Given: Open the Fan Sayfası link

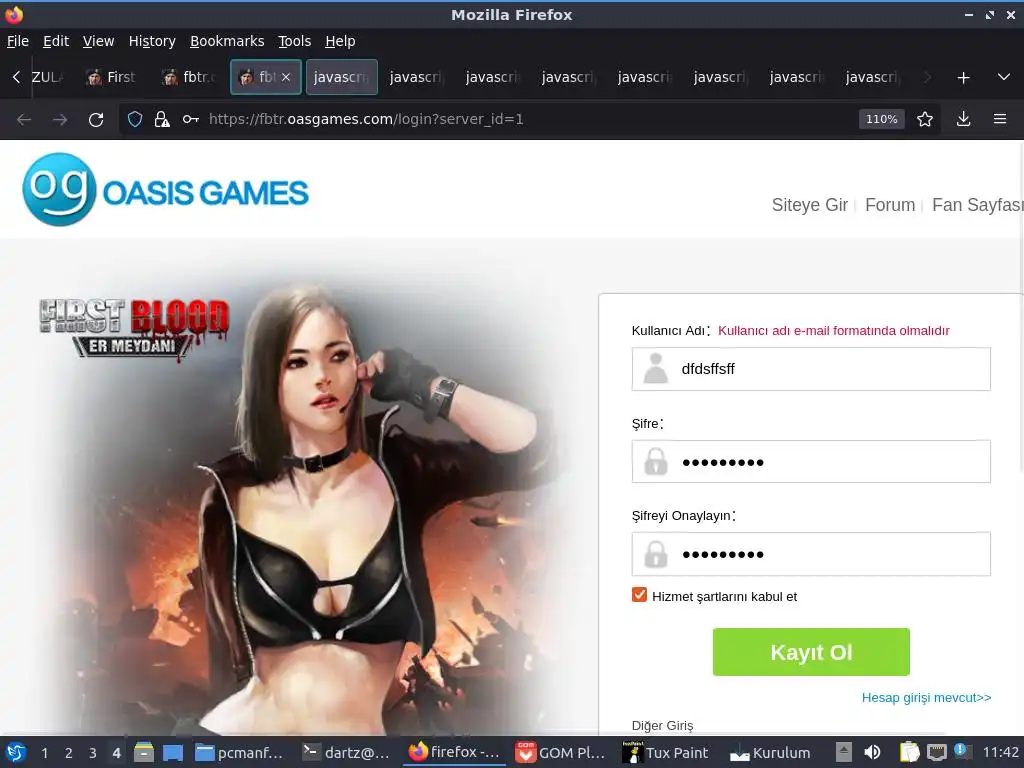Looking at the screenshot, I should click(x=977, y=205).
